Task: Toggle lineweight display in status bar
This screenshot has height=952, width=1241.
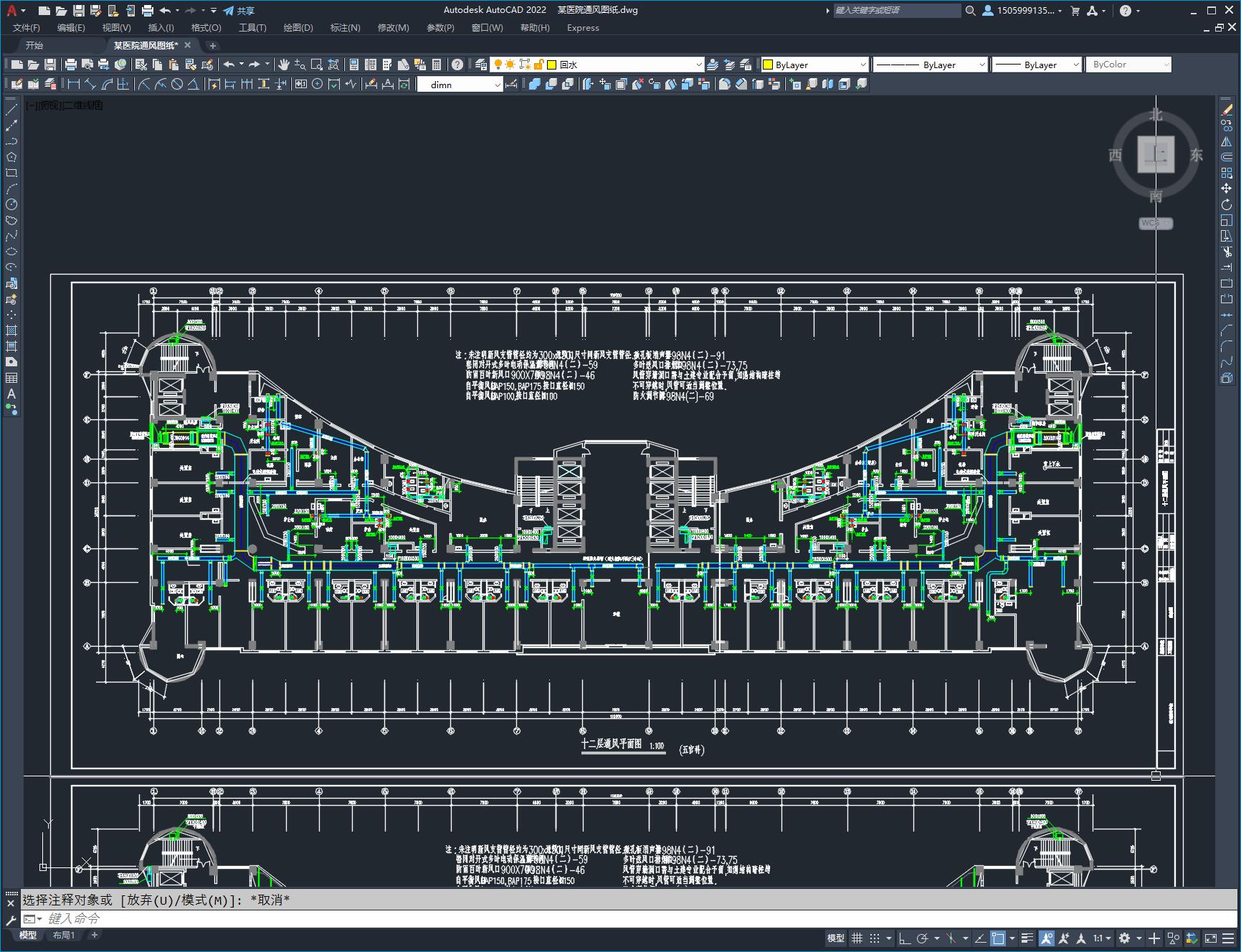Action: (x=1027, y=938)
